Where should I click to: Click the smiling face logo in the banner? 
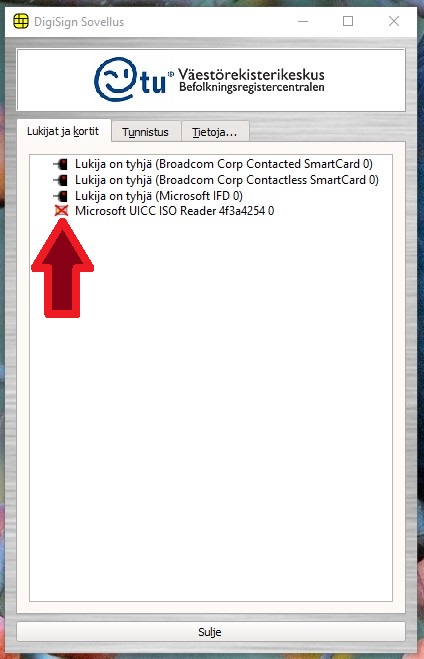pyautogui.click(x=115, y=79)
